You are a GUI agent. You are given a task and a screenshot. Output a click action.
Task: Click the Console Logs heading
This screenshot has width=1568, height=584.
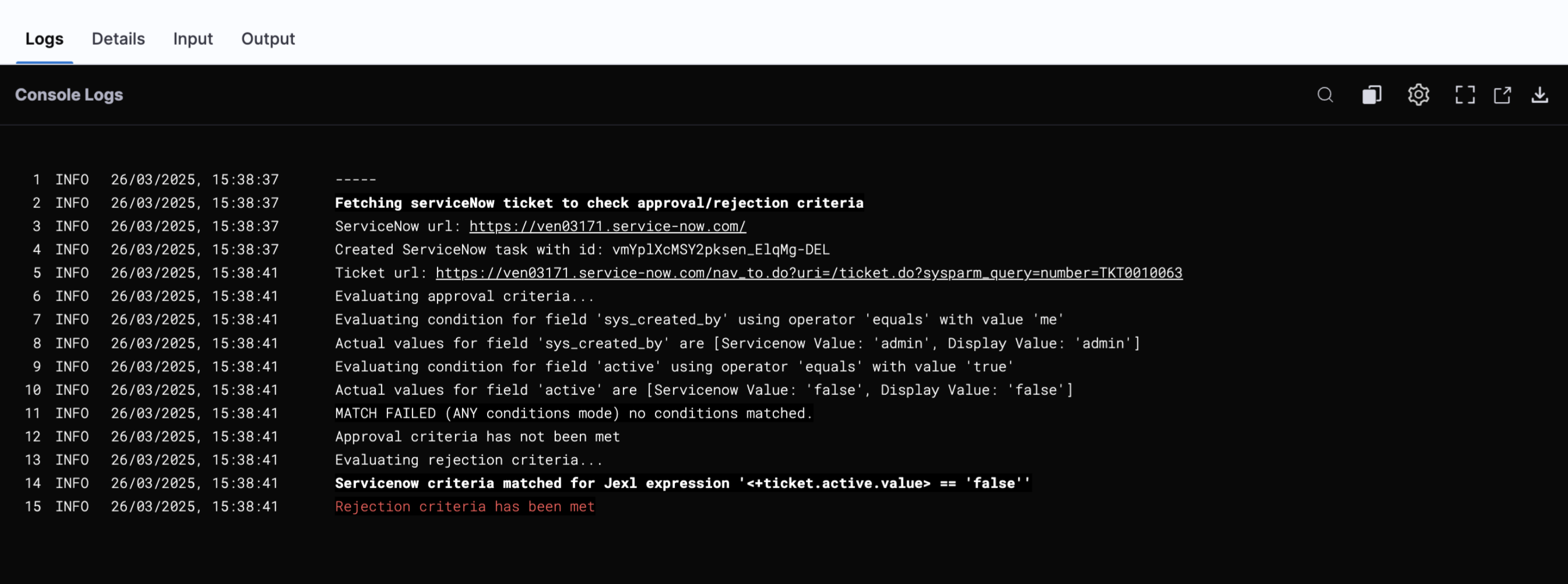click(x=69, y=95)
